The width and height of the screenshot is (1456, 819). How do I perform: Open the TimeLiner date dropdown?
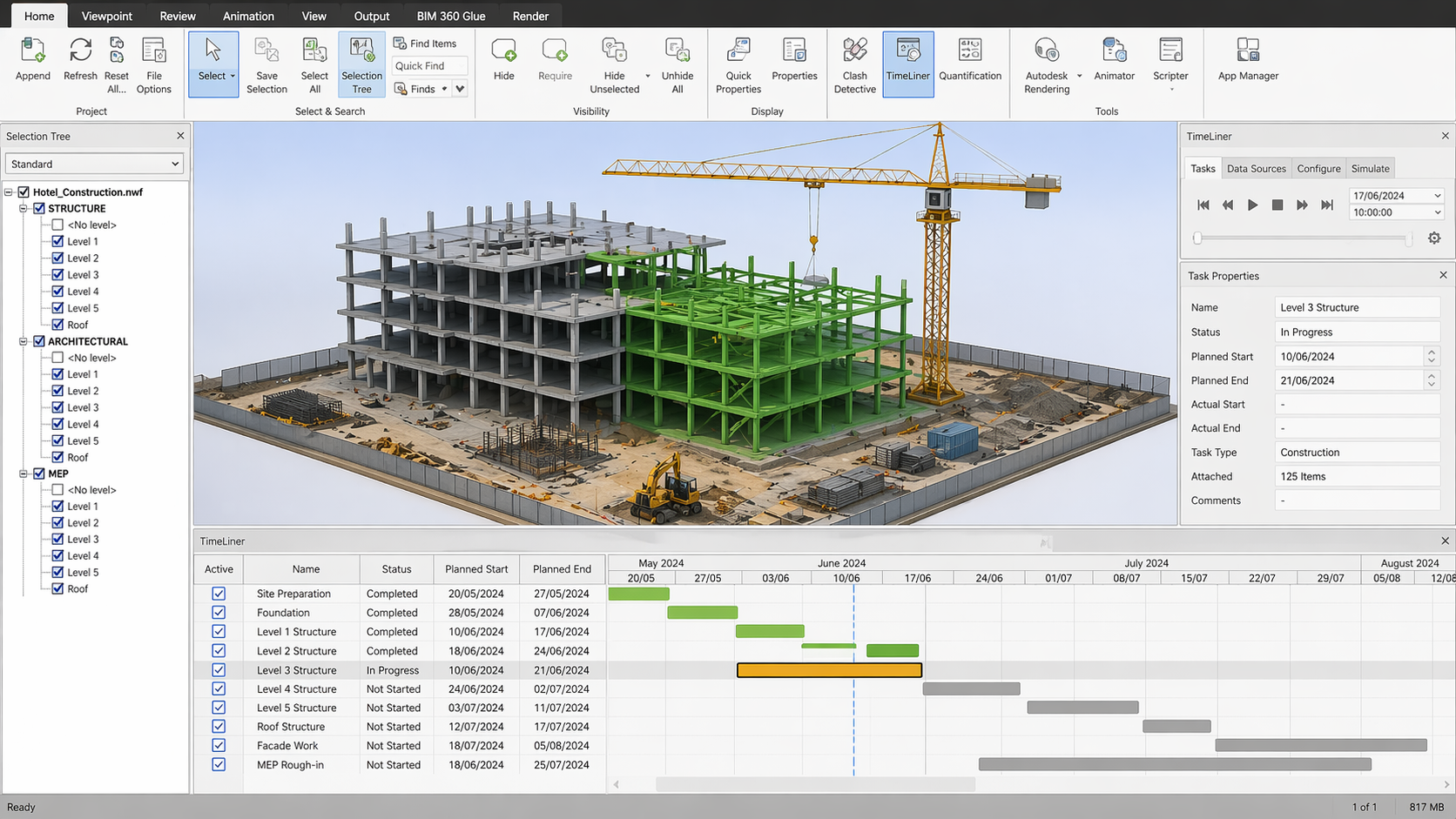coord(1437,196)
